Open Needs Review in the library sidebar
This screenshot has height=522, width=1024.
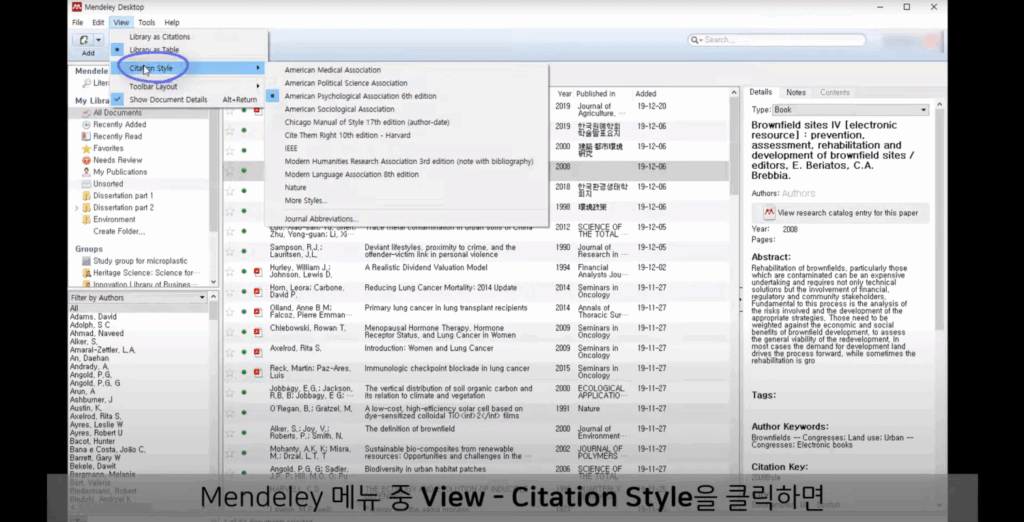(x=118, y=160)
